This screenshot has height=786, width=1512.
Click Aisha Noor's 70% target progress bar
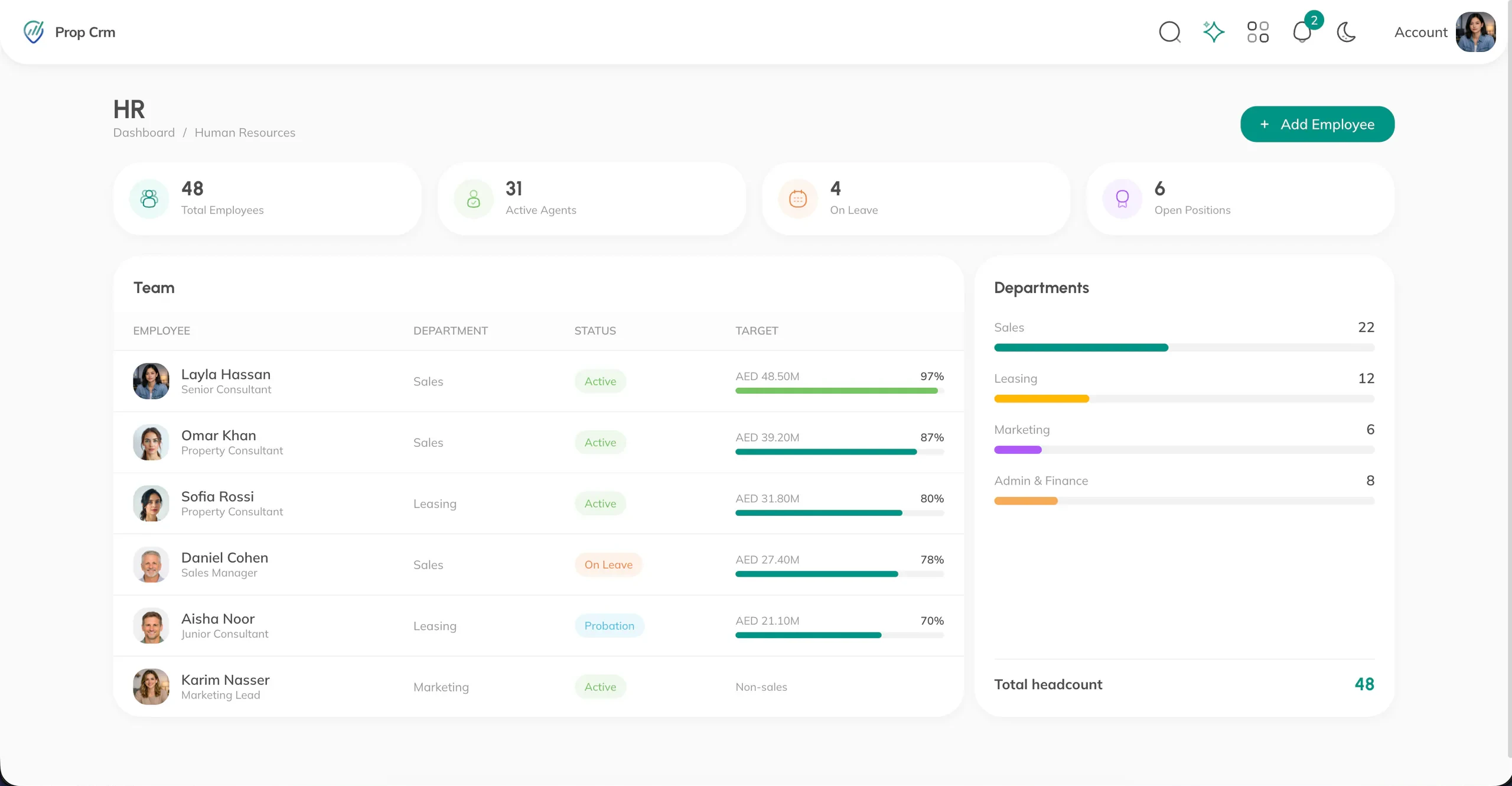click(839, 635)
